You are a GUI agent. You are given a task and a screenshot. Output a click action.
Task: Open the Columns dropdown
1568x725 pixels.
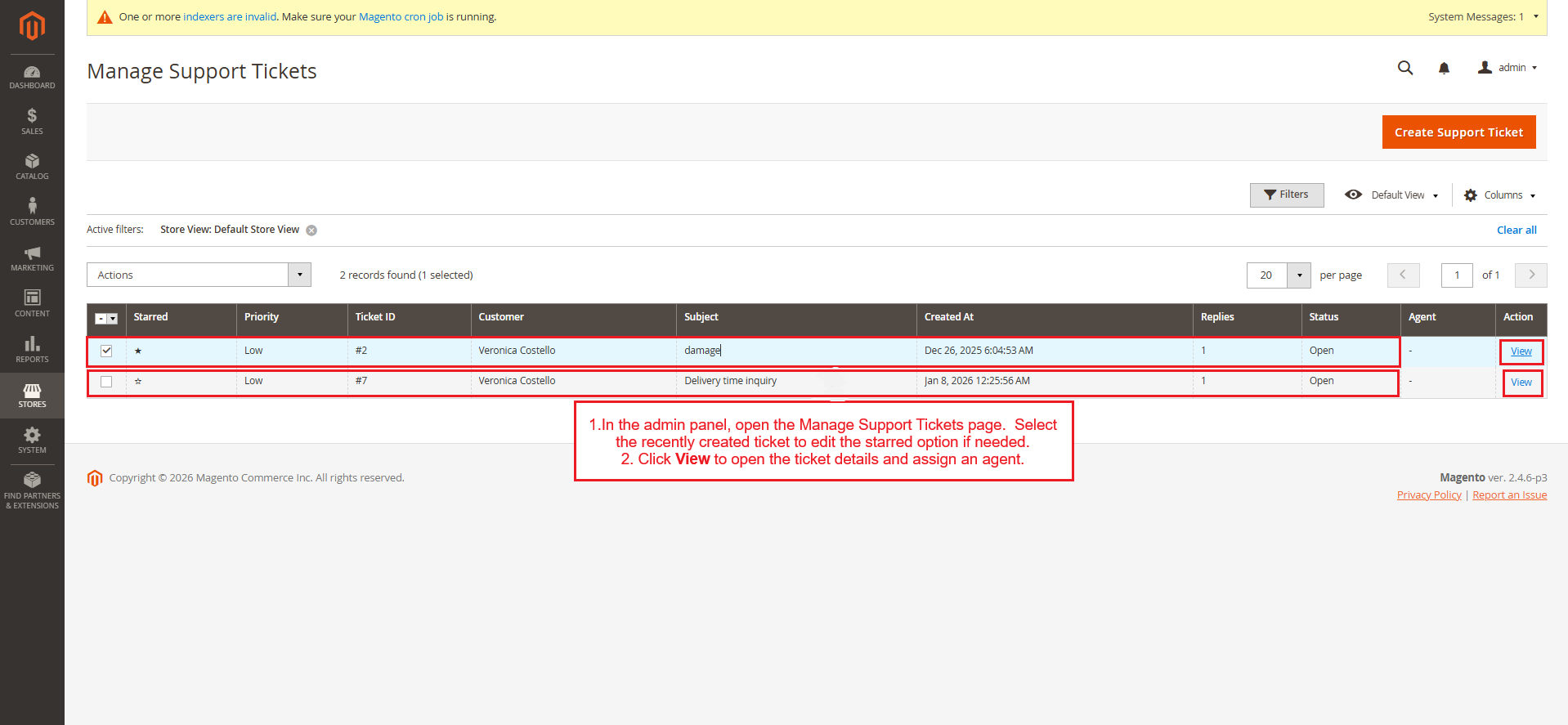click(1500, 195)
